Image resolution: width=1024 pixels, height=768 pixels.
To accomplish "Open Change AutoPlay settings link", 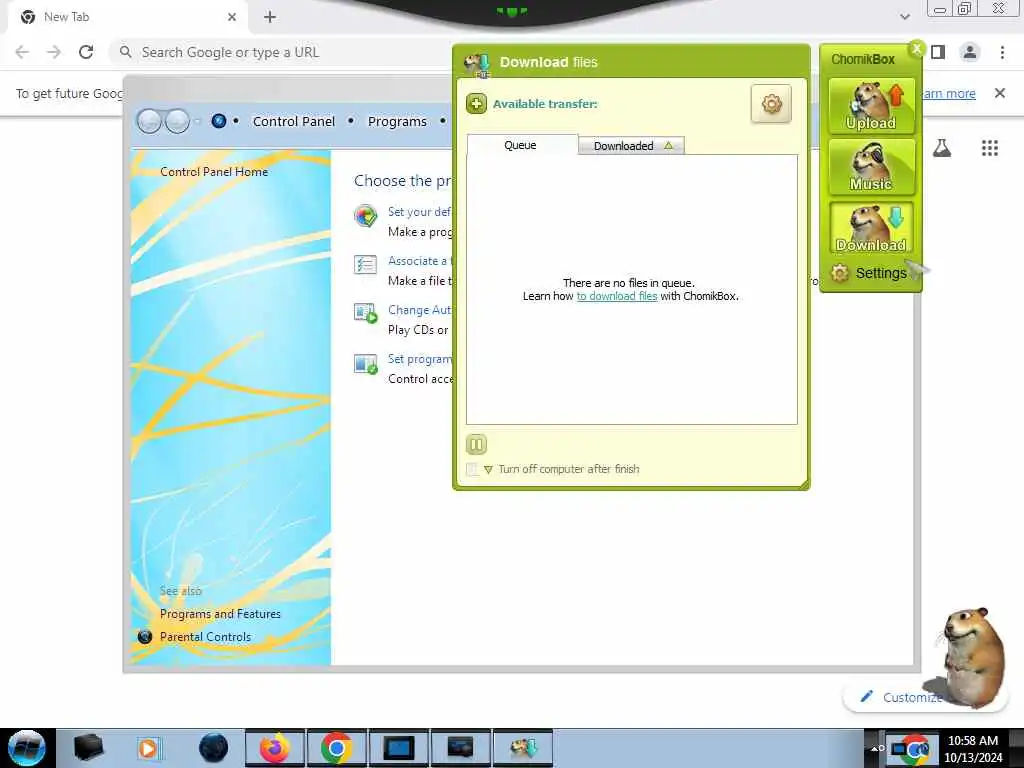I will pos(419,310).
